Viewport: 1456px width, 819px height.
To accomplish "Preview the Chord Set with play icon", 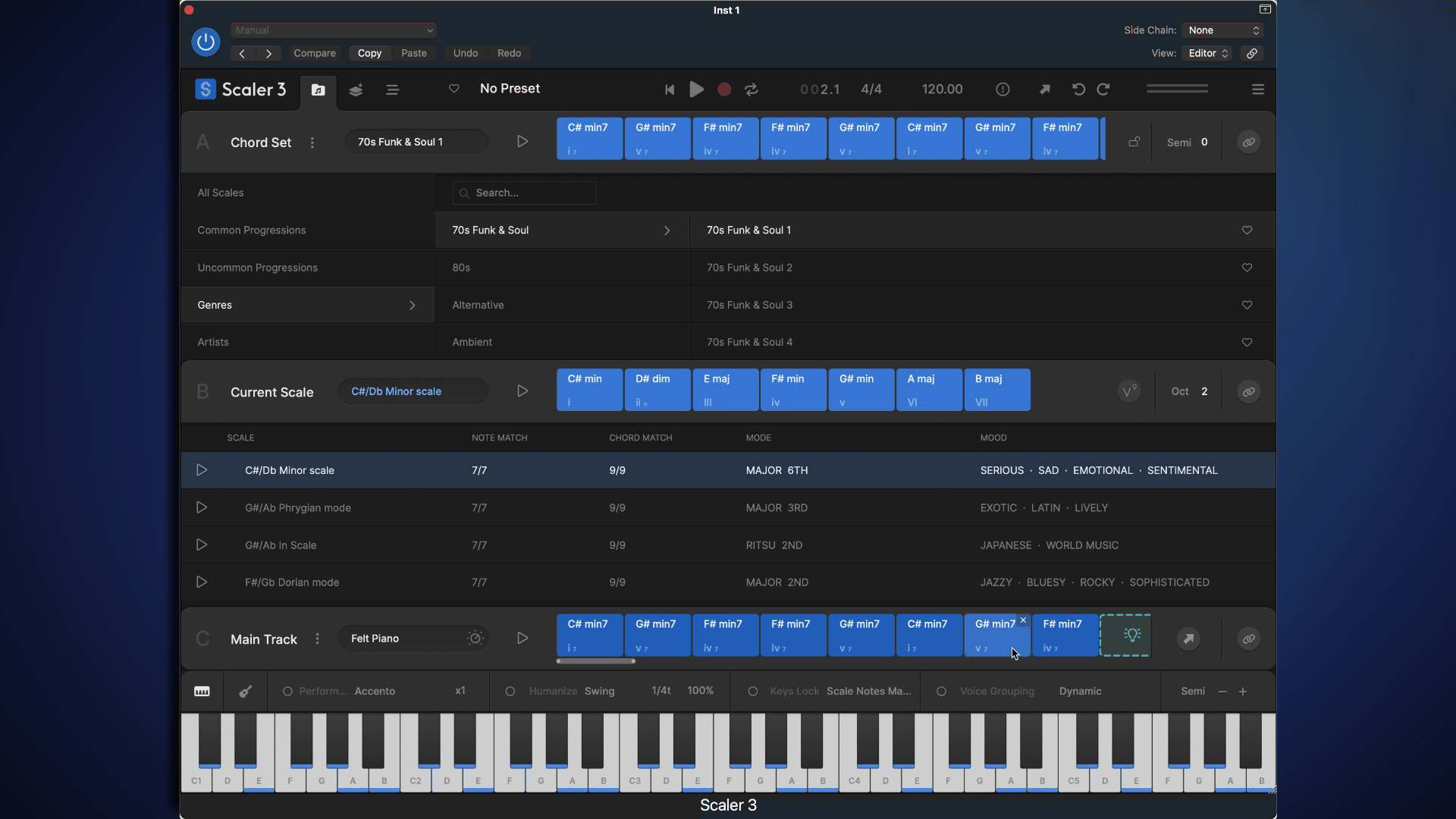I will coord(522,142).
